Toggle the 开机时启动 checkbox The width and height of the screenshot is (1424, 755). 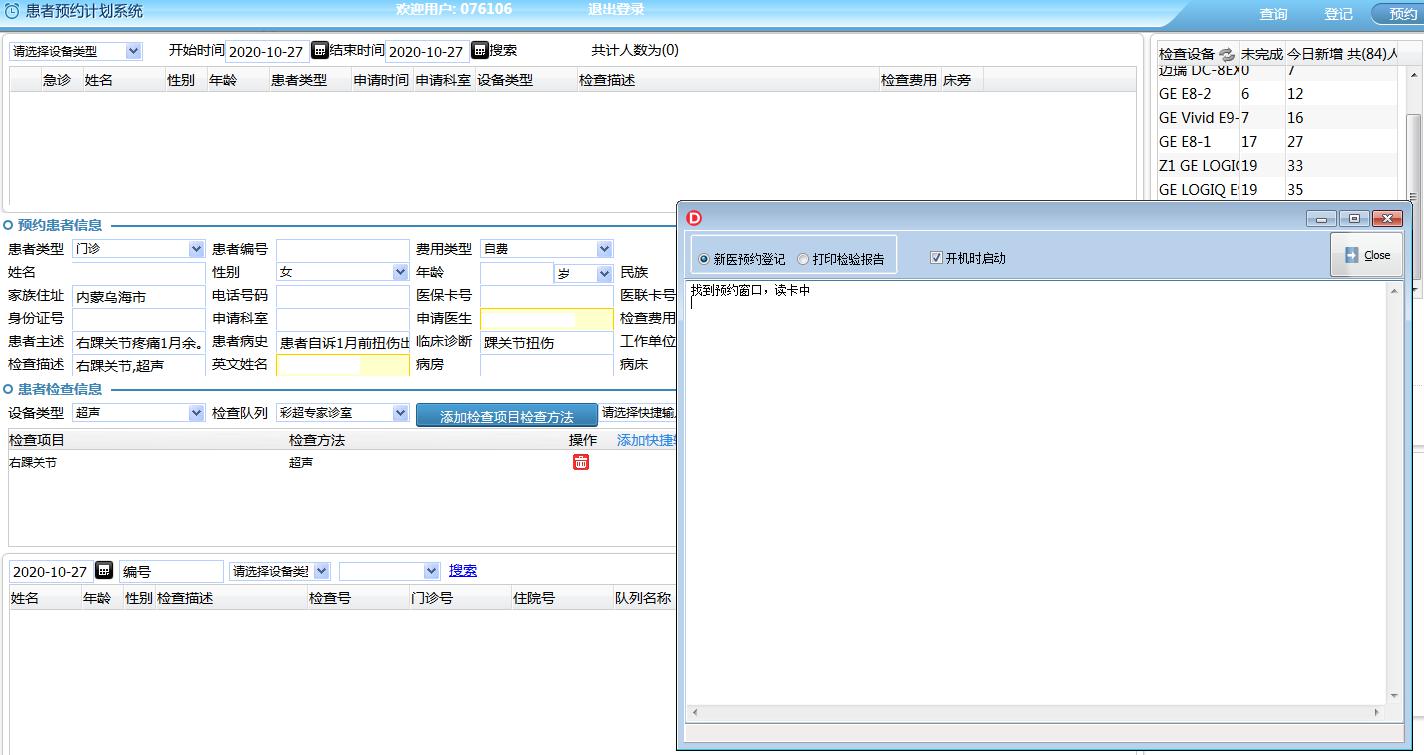point(936,258)
